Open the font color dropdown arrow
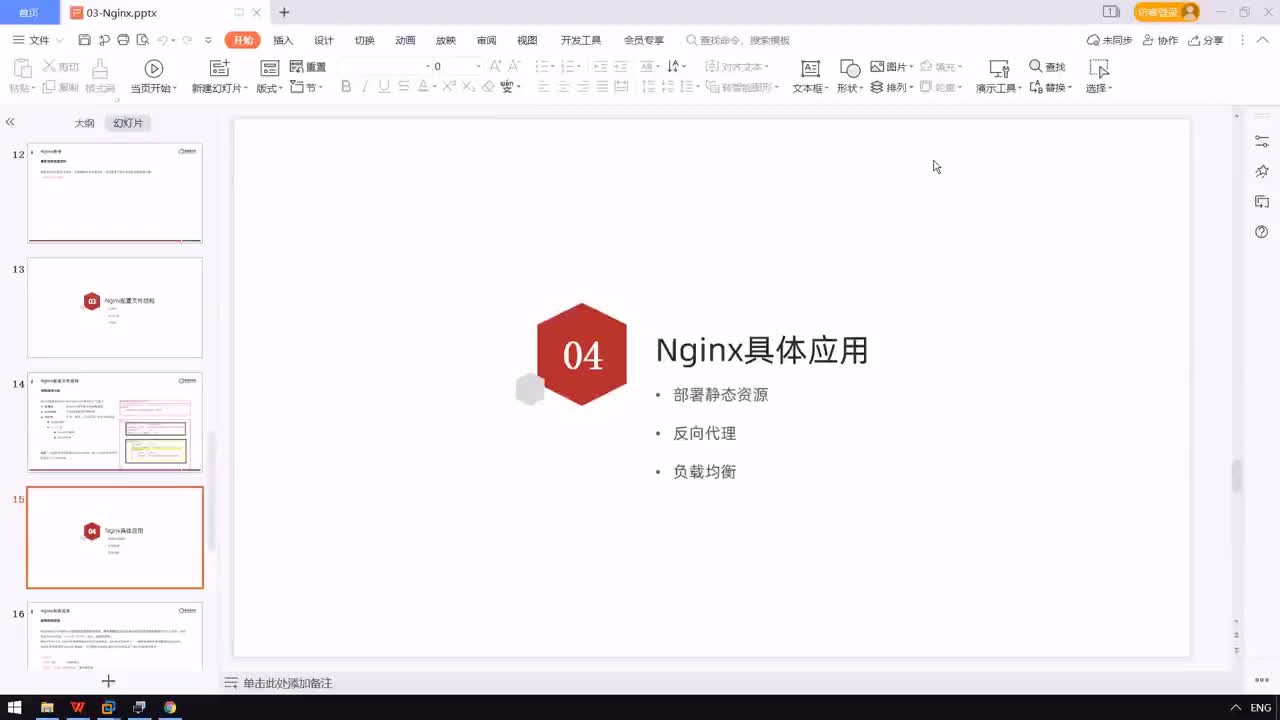The height and width of the screenshot is (720, 1280). 434,87
